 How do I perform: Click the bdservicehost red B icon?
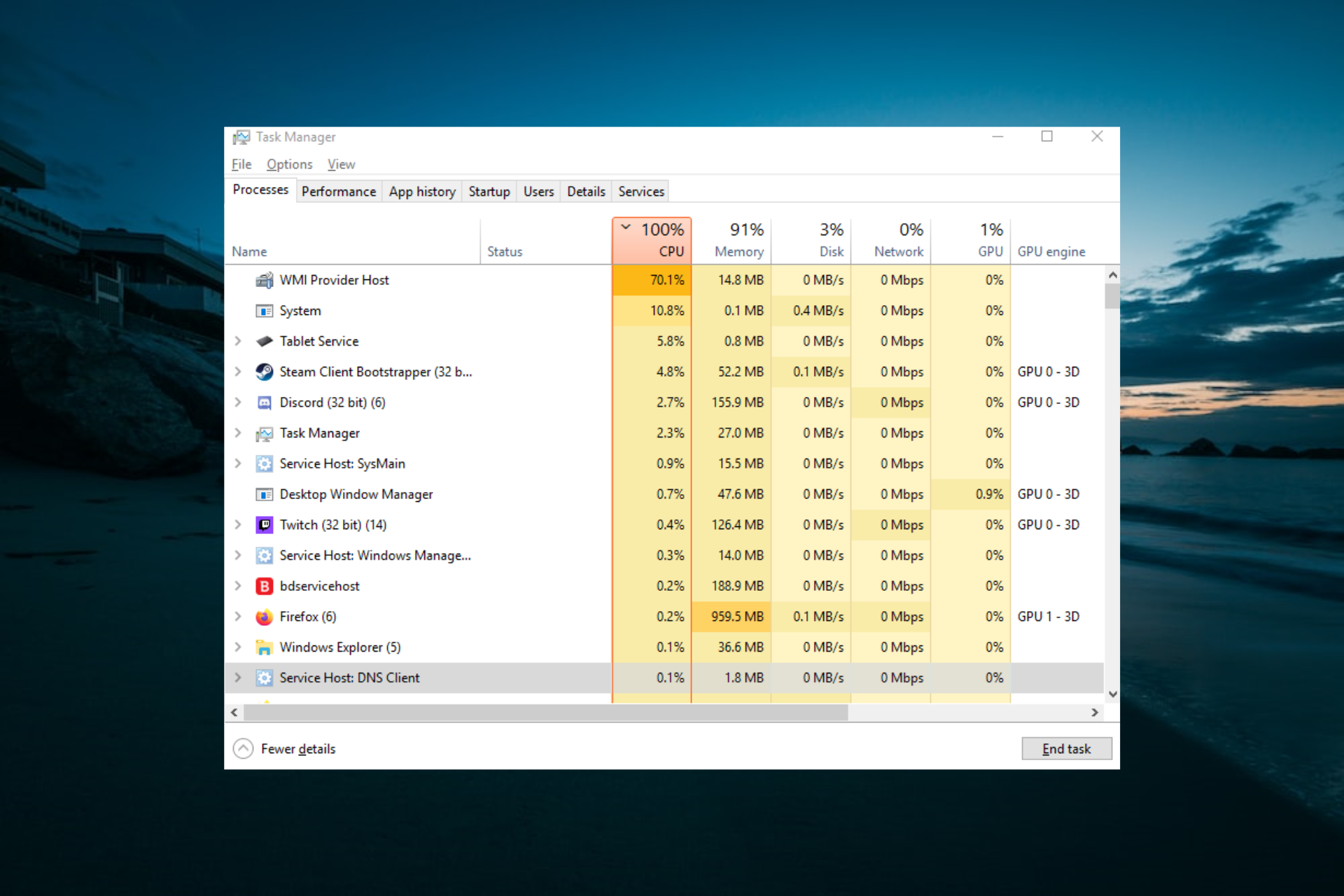point(265,586)
